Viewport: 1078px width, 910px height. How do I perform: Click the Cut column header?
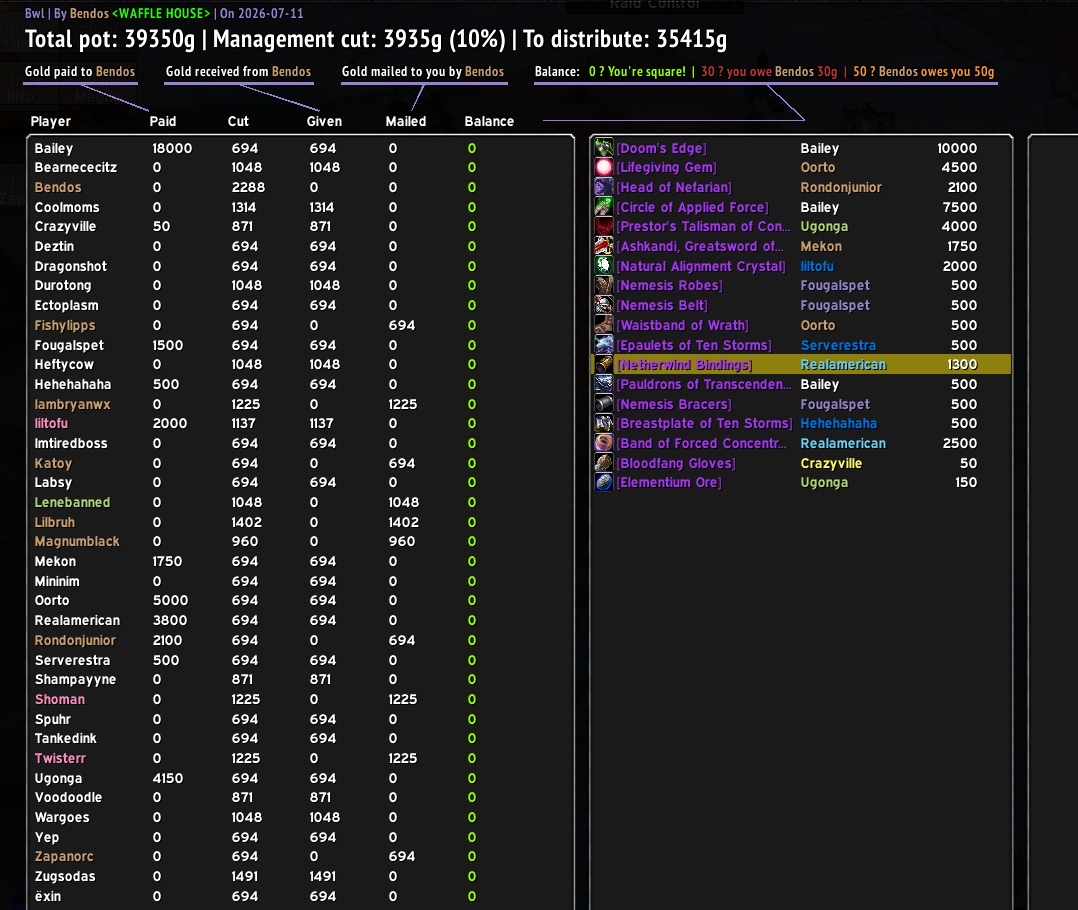tap(238, 122)
